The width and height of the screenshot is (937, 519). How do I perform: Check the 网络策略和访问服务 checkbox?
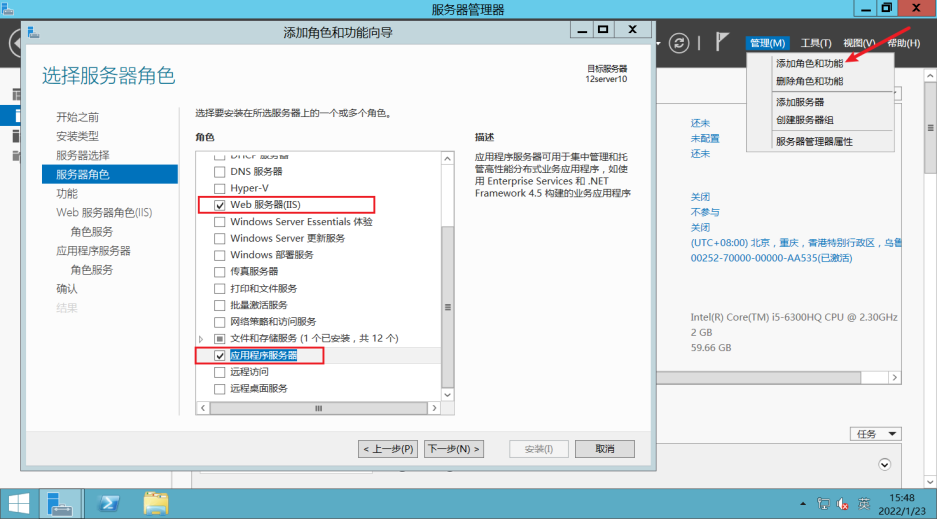point(219,323)
